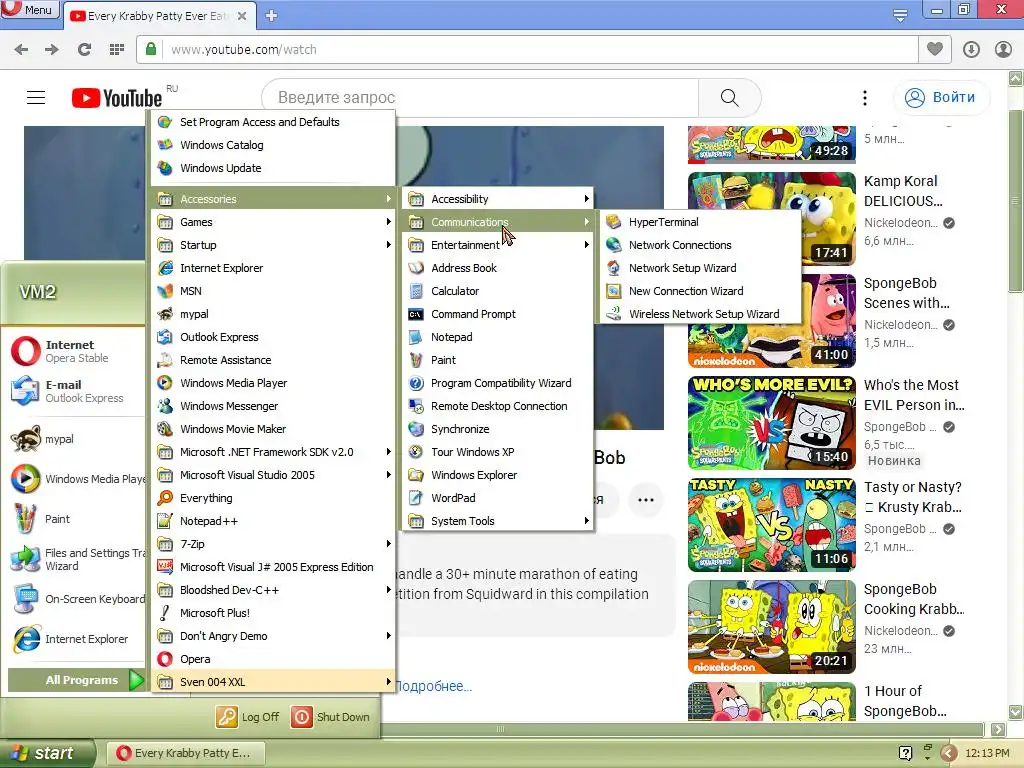Screen dimensions: 1024x768
Task: Open Windows Catalog
Action: pyautogui.click(x=273, y=145)
